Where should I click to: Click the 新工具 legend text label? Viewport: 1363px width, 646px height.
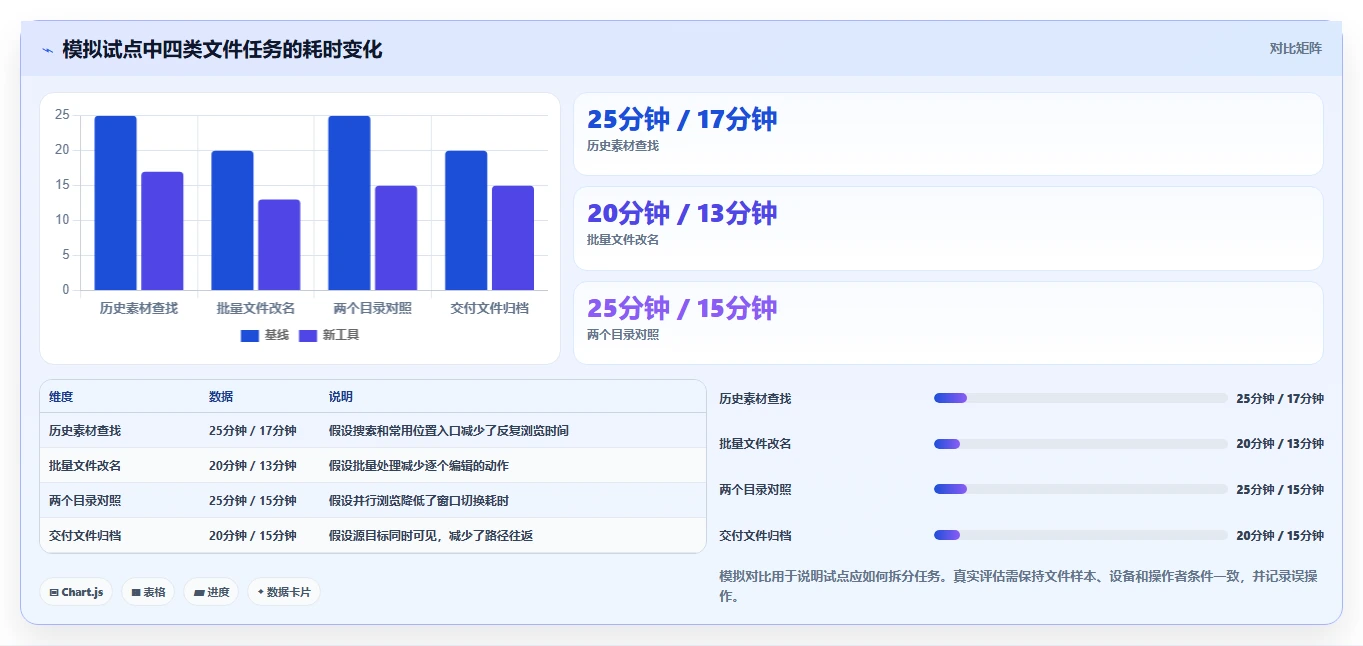pos(341,335)
